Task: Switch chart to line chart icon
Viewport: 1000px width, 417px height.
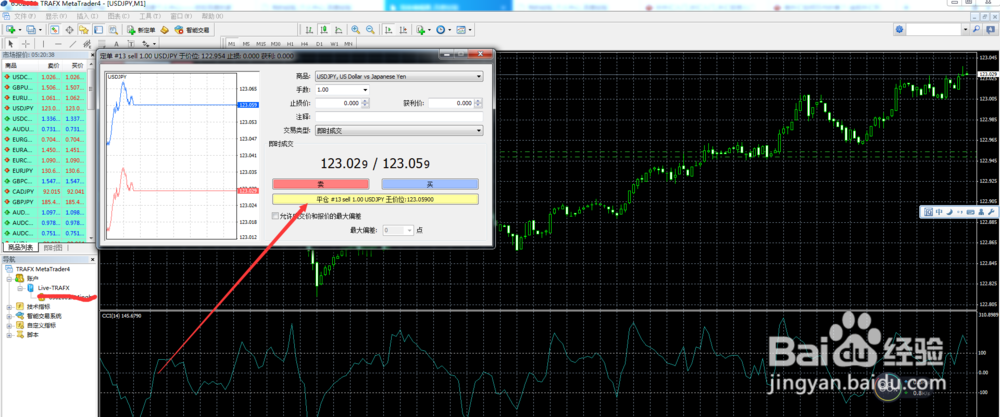Action: coord(339,29)
